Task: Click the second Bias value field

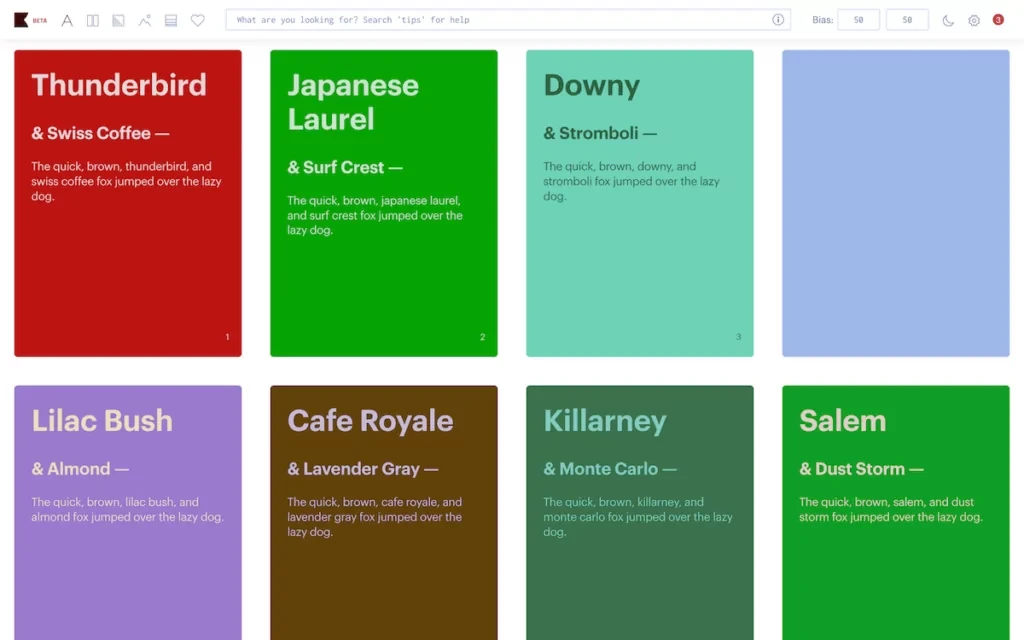Action: click(907, 20)
